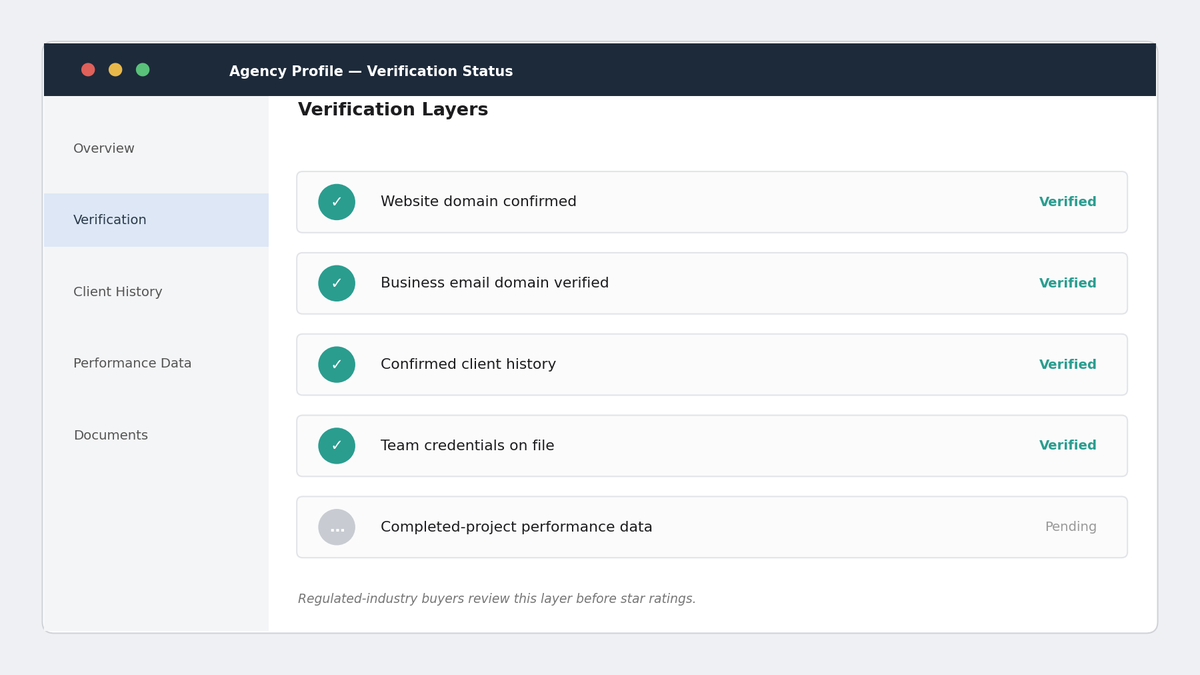Click the Agency Profile window title
1200x675 pixels.
coord(371,72)
